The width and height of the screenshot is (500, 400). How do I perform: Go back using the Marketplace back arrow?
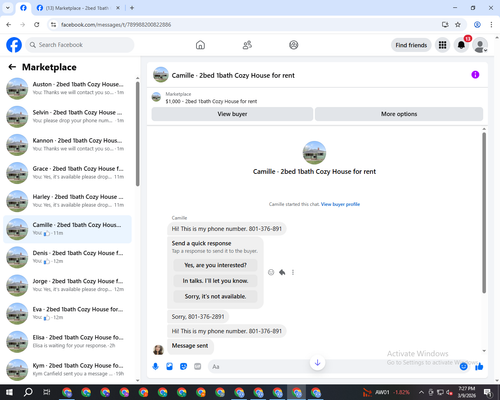coord(12,67)
